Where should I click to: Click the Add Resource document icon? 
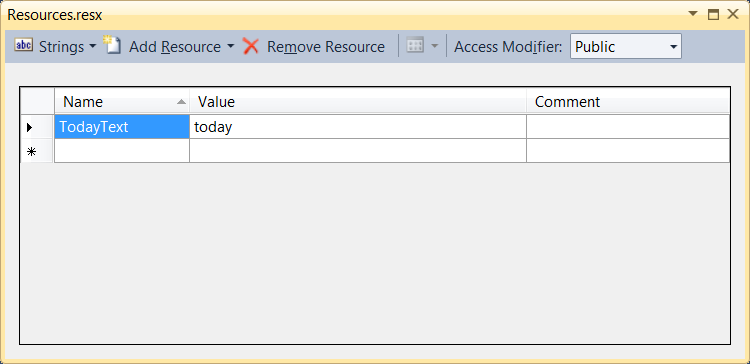pos(111,45)
